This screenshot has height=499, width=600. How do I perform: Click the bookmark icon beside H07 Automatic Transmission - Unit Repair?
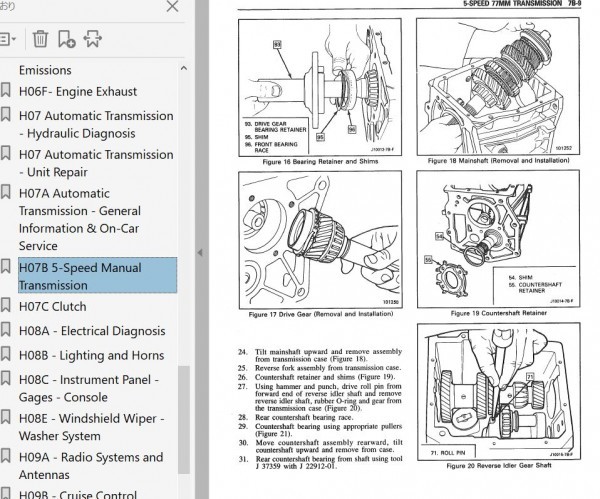click(5, 154)
